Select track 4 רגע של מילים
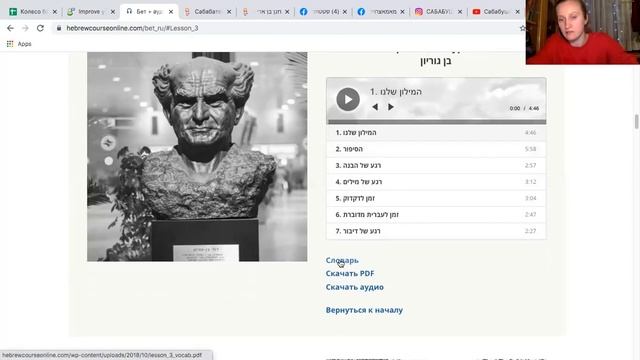This screenshot has width=640, height=360. tap(436, 182)
